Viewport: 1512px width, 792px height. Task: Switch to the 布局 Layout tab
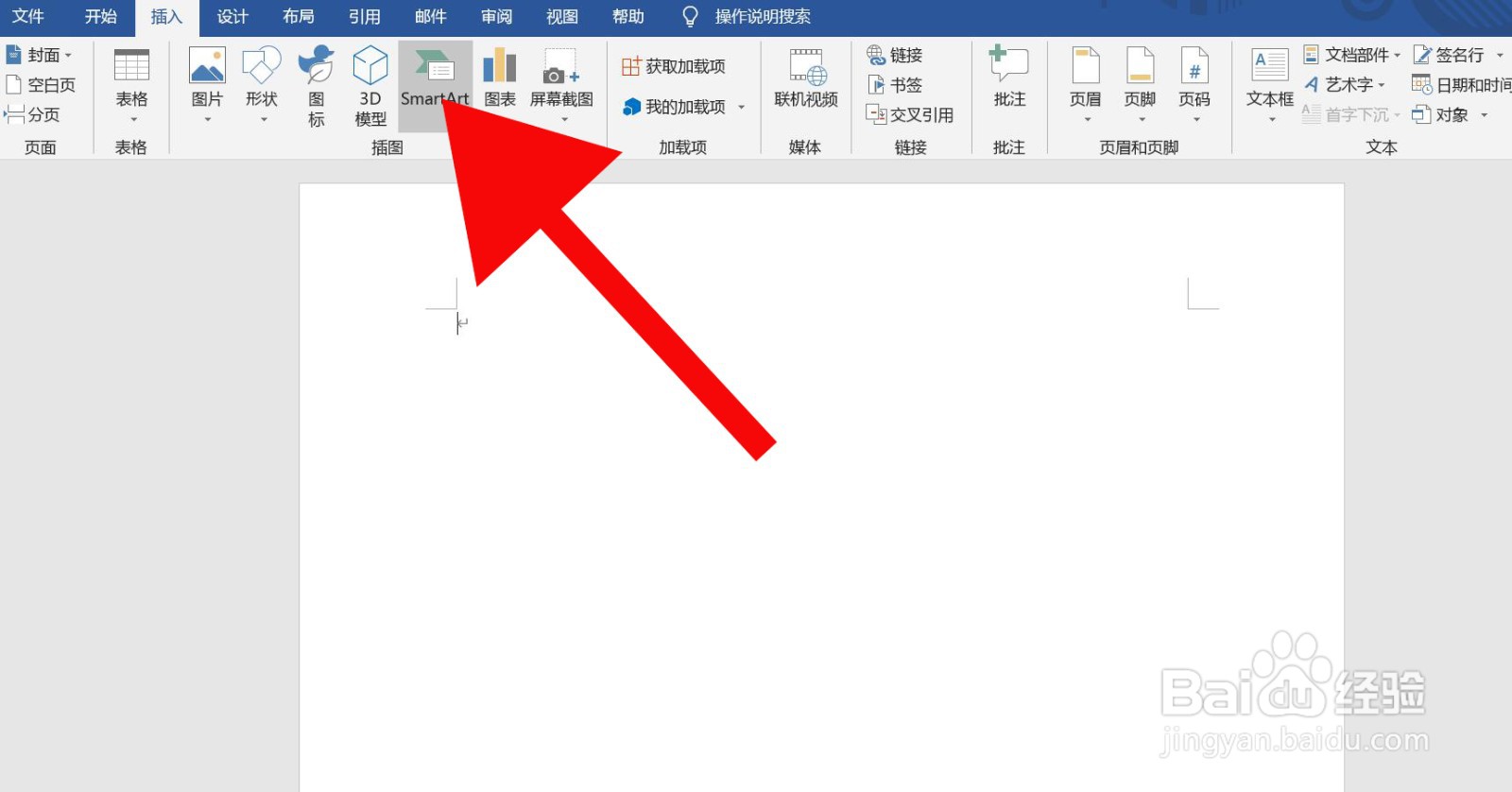click(x=299, y=17)
